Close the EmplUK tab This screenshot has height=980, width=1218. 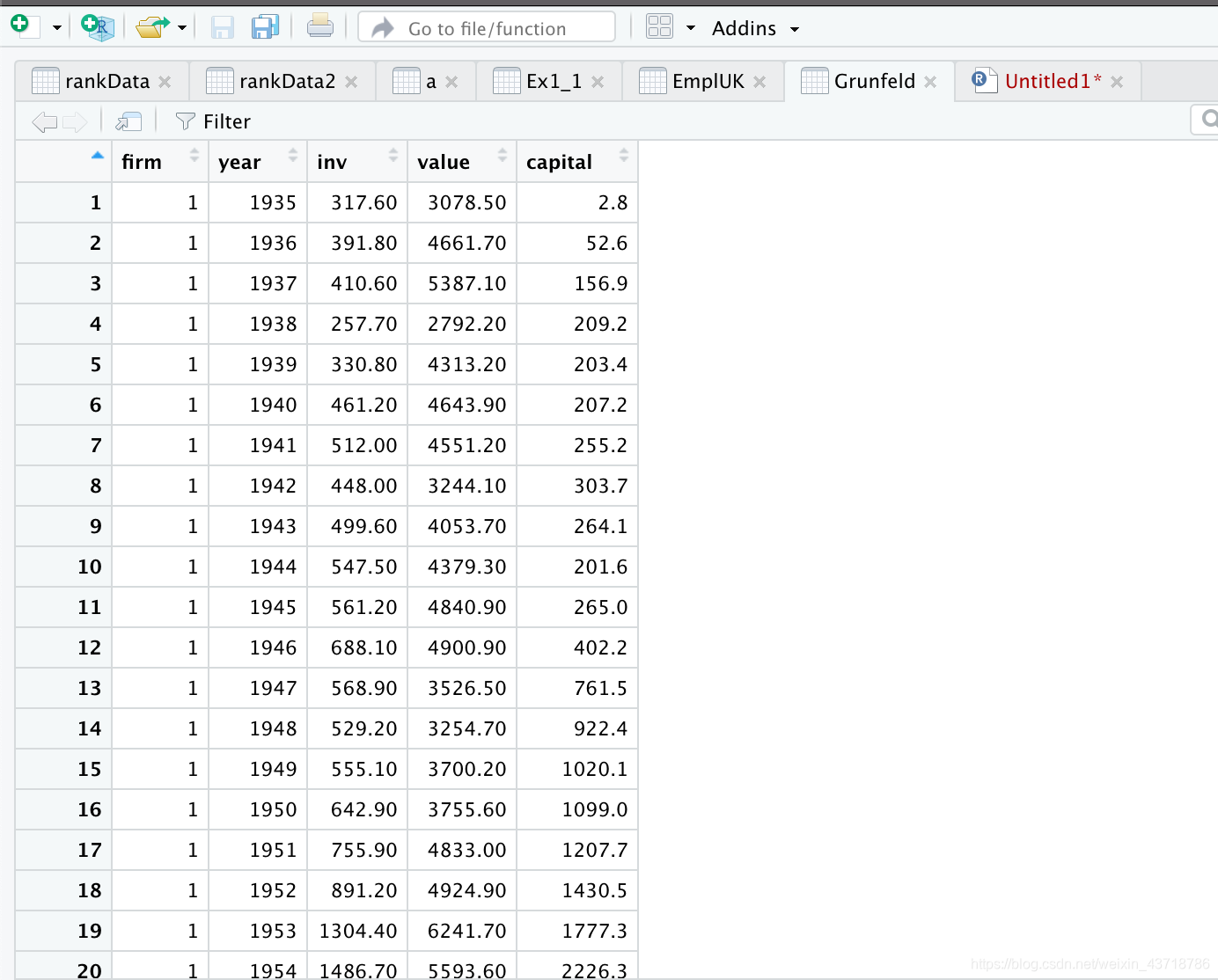759,82
